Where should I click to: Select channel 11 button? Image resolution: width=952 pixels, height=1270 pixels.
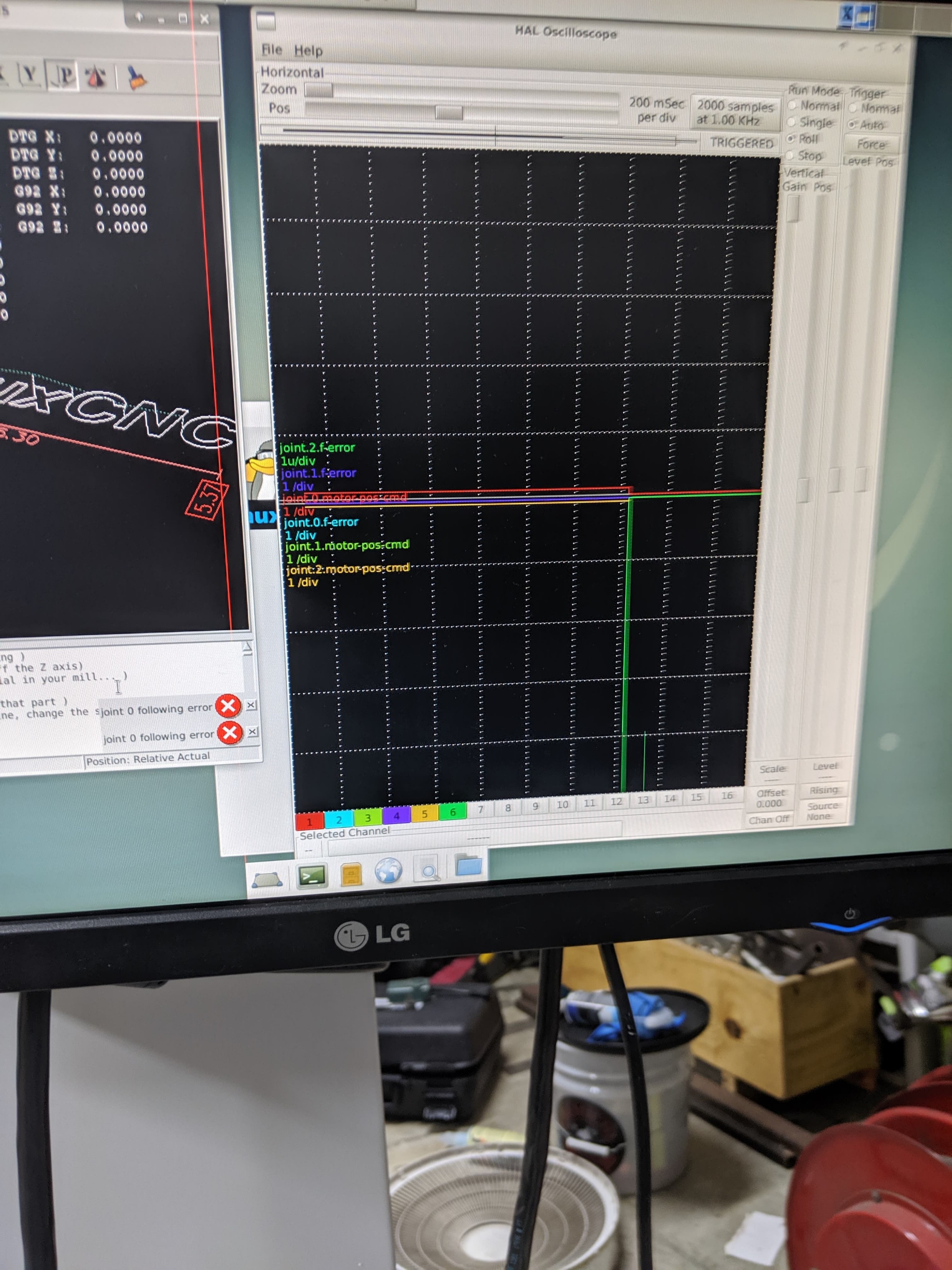point(589,802)
